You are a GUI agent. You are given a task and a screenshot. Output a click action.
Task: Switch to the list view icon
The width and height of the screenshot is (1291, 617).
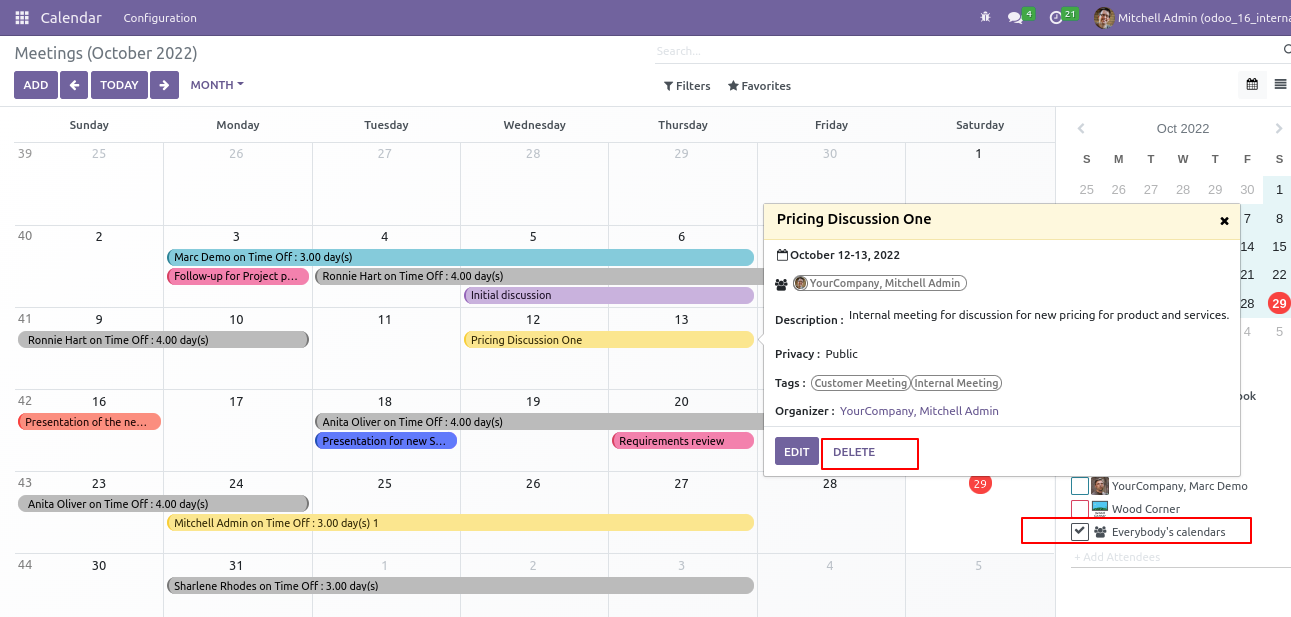1280,84
